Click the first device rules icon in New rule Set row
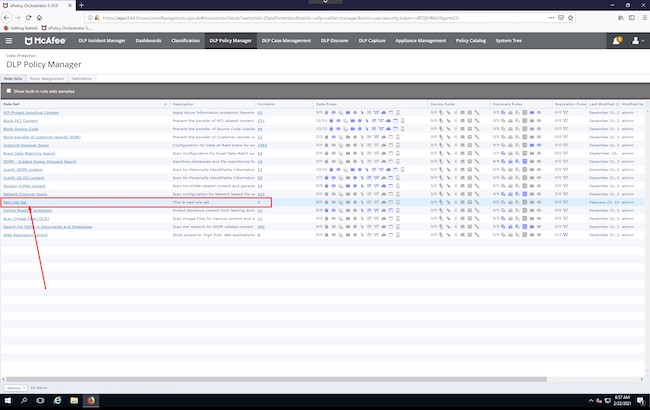Image resolution: width=650 pixels, height=410 pixels. coord(441,202)
